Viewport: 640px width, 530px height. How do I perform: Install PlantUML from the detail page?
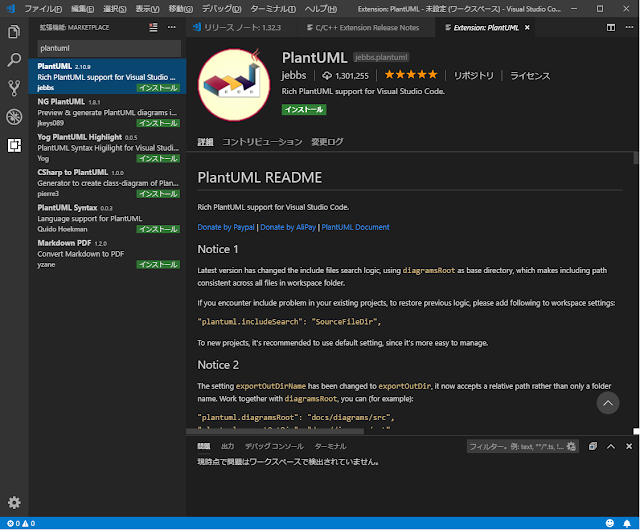pos(304,109)
